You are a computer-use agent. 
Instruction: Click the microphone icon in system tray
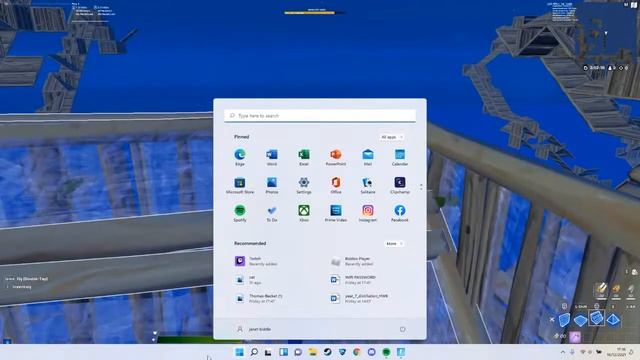(x=572, y=352)
